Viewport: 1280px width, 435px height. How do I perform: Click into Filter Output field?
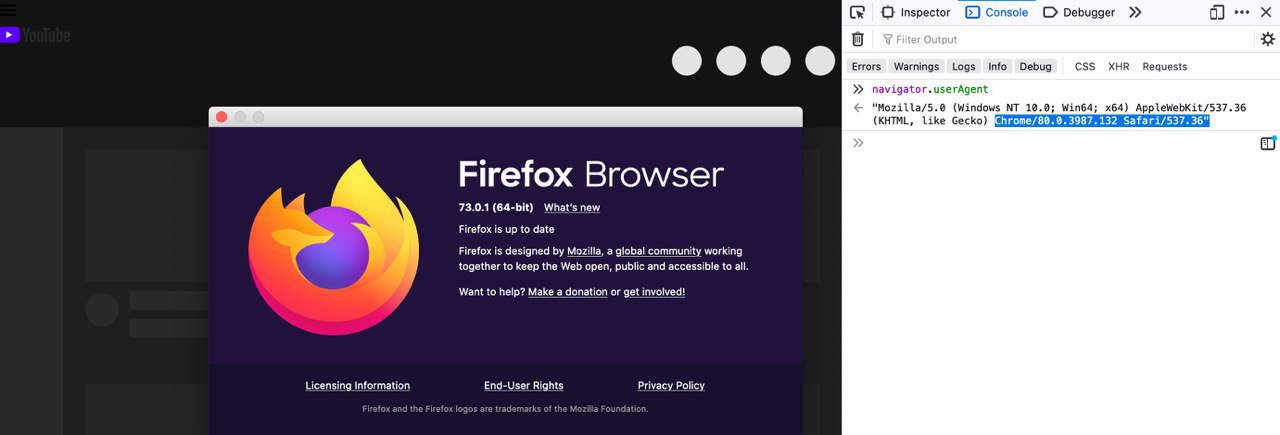(1065, 39)
